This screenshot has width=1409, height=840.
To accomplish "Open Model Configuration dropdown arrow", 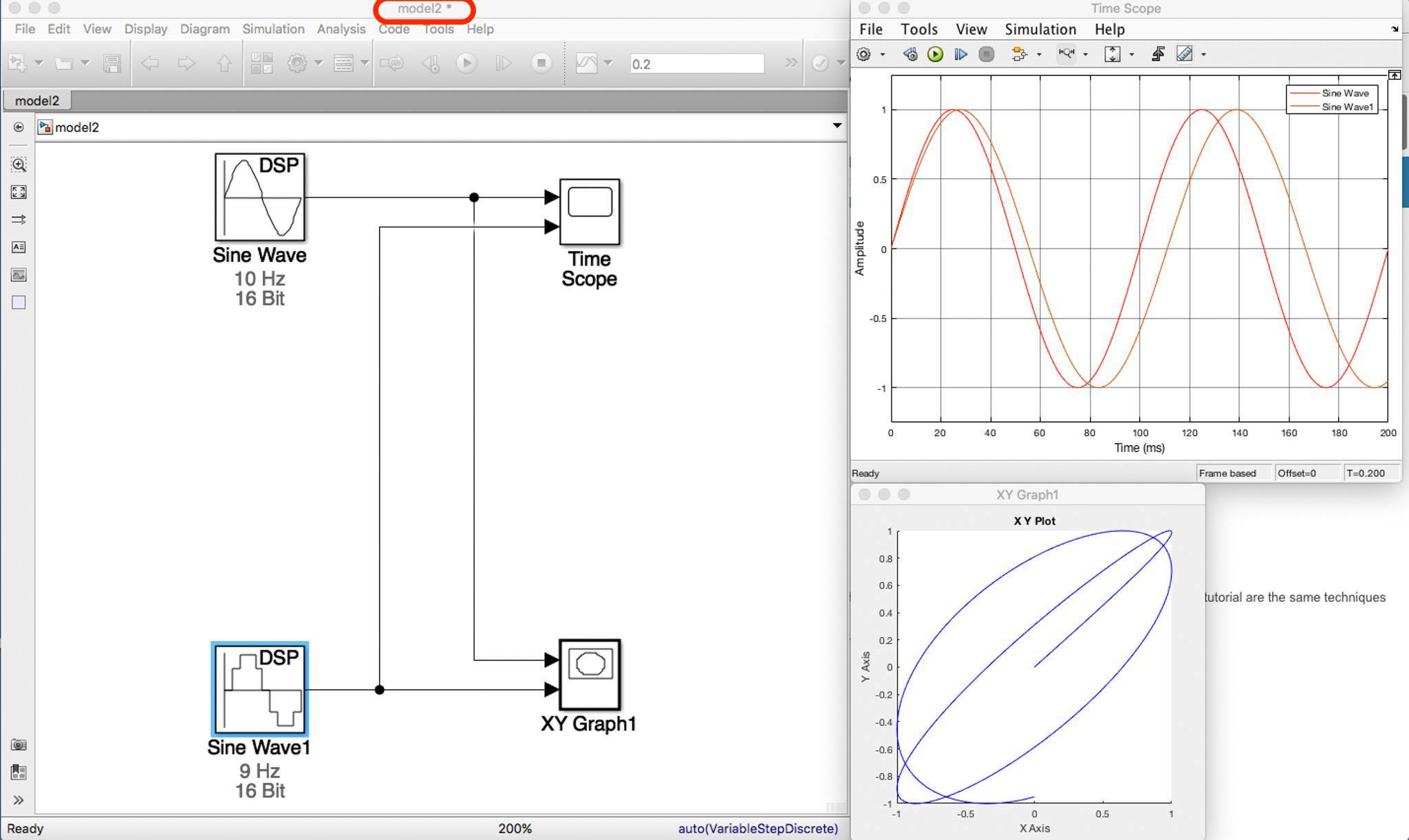I will (x=318, y=63).
